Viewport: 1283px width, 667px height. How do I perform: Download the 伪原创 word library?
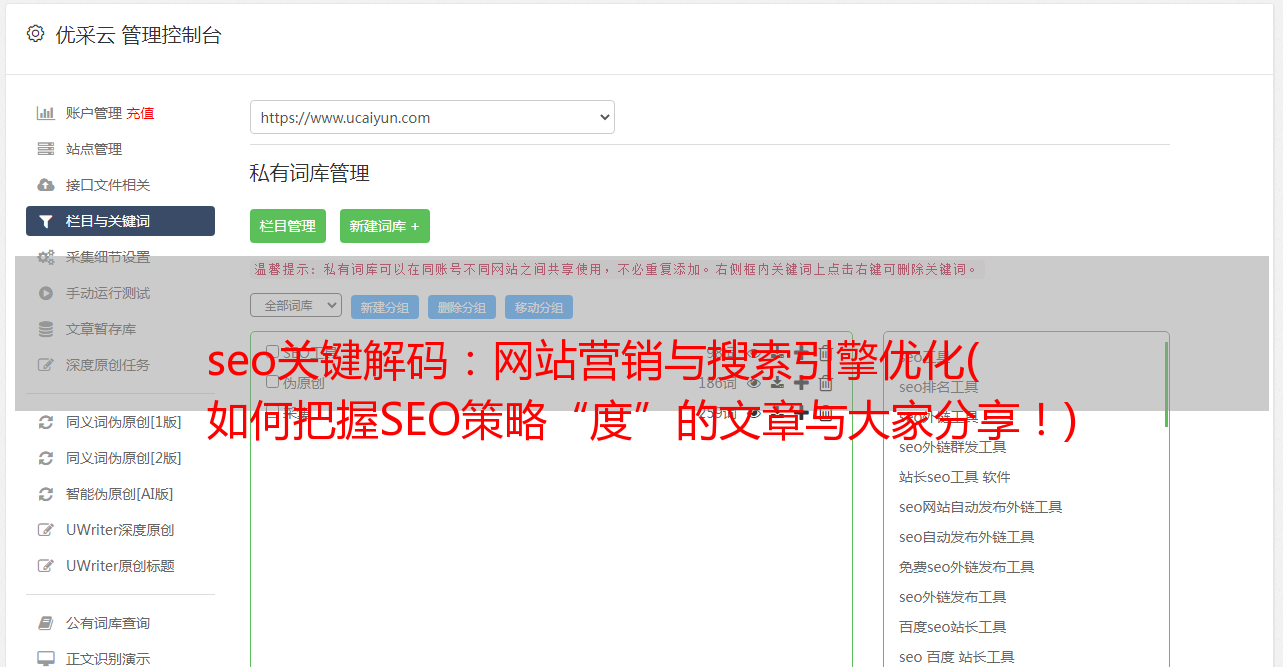tap(777, 382)
